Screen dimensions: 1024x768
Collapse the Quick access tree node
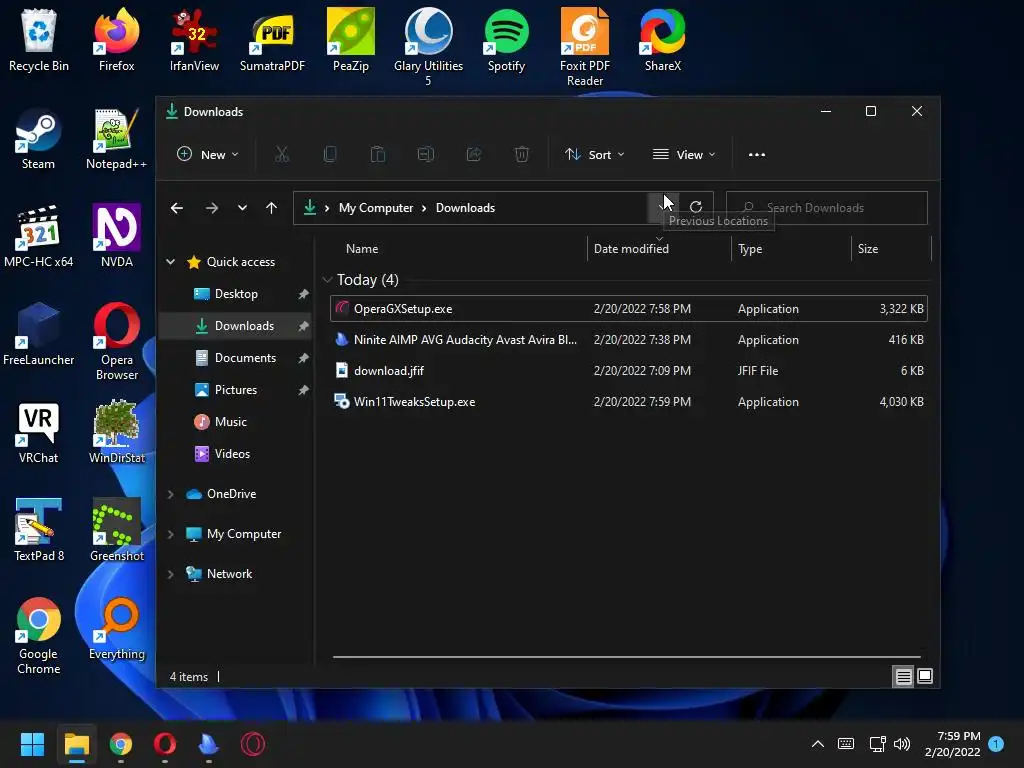[170, 262]
